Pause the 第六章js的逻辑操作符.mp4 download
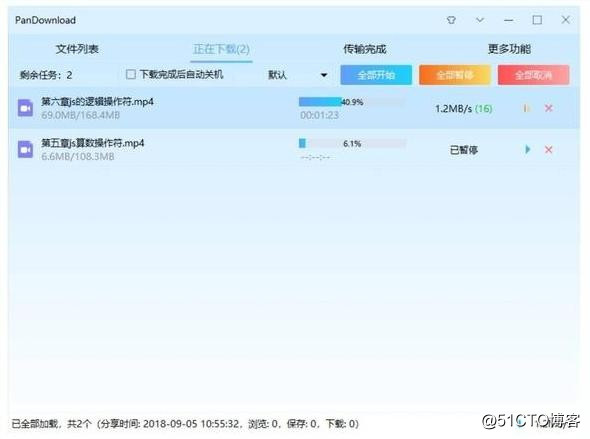 526,108
